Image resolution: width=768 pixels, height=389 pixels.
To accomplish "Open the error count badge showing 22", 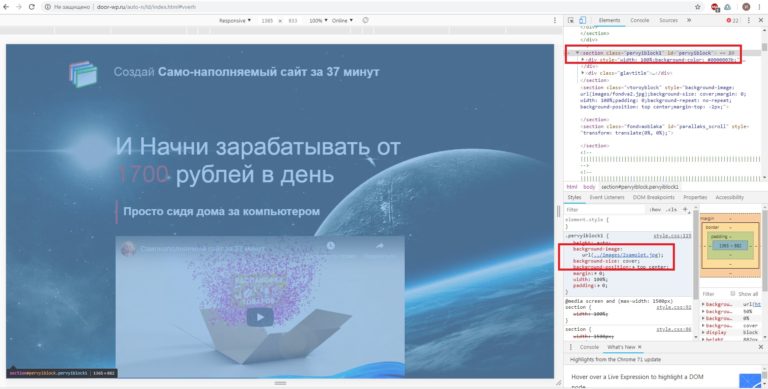I will point(733,20).
